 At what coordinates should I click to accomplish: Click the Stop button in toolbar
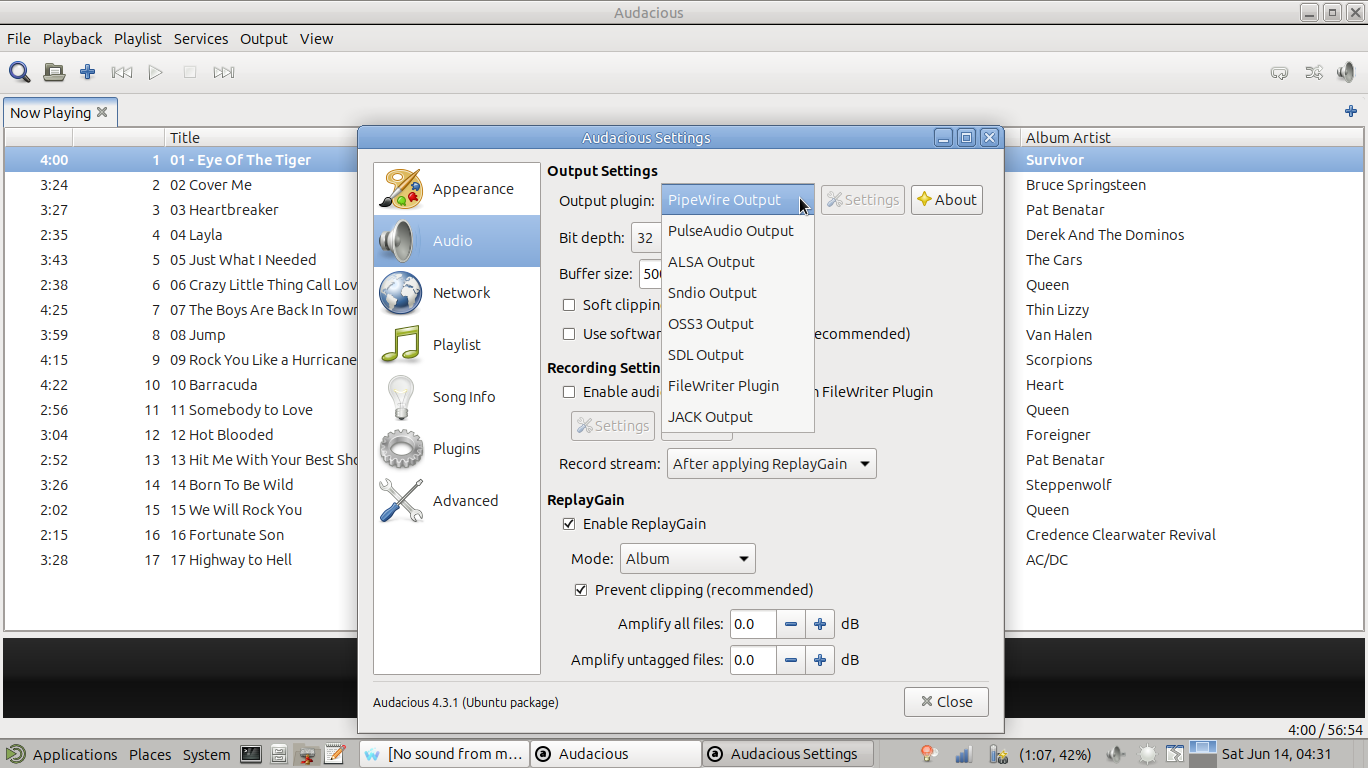pyautogui.click(x=190, y=72)
